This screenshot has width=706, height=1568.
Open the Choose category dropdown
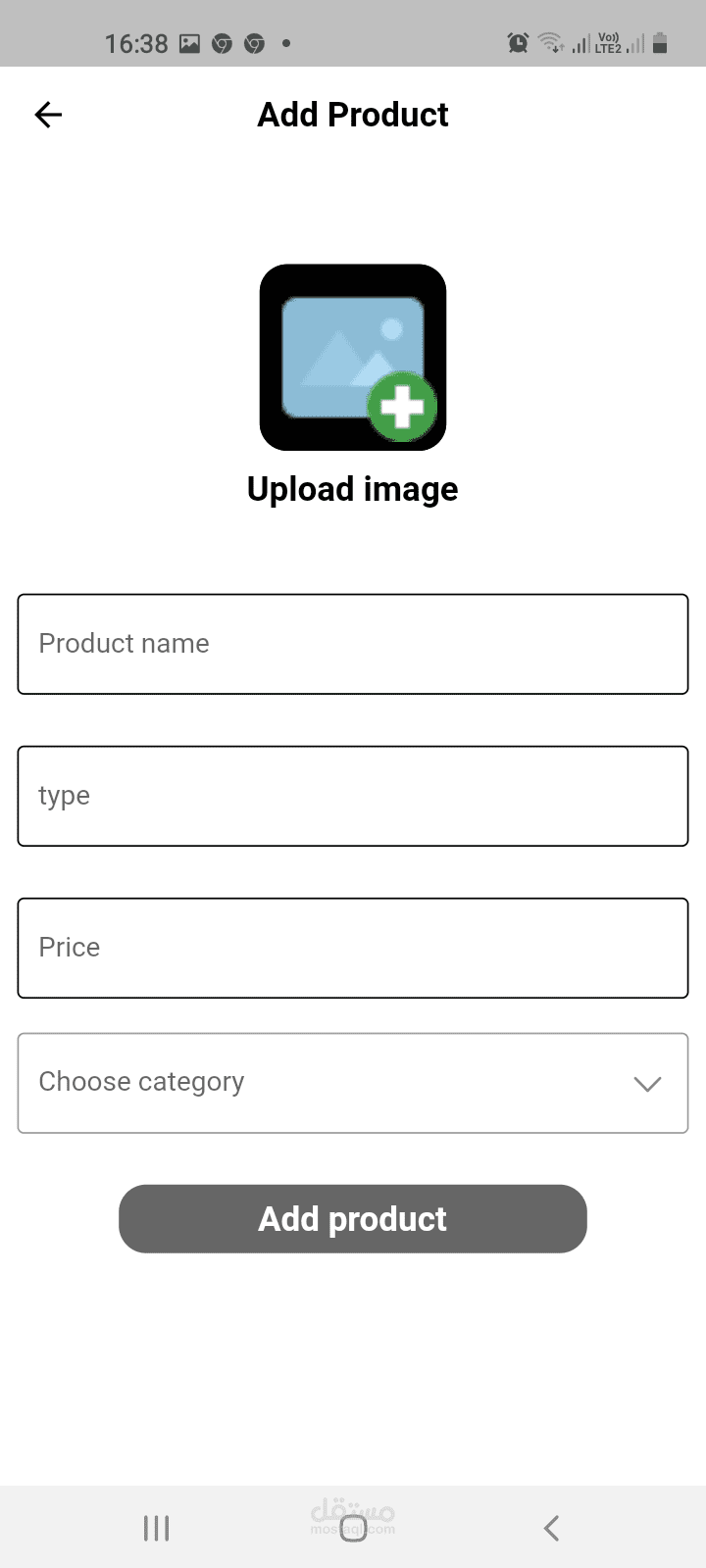pos(333,1083)
